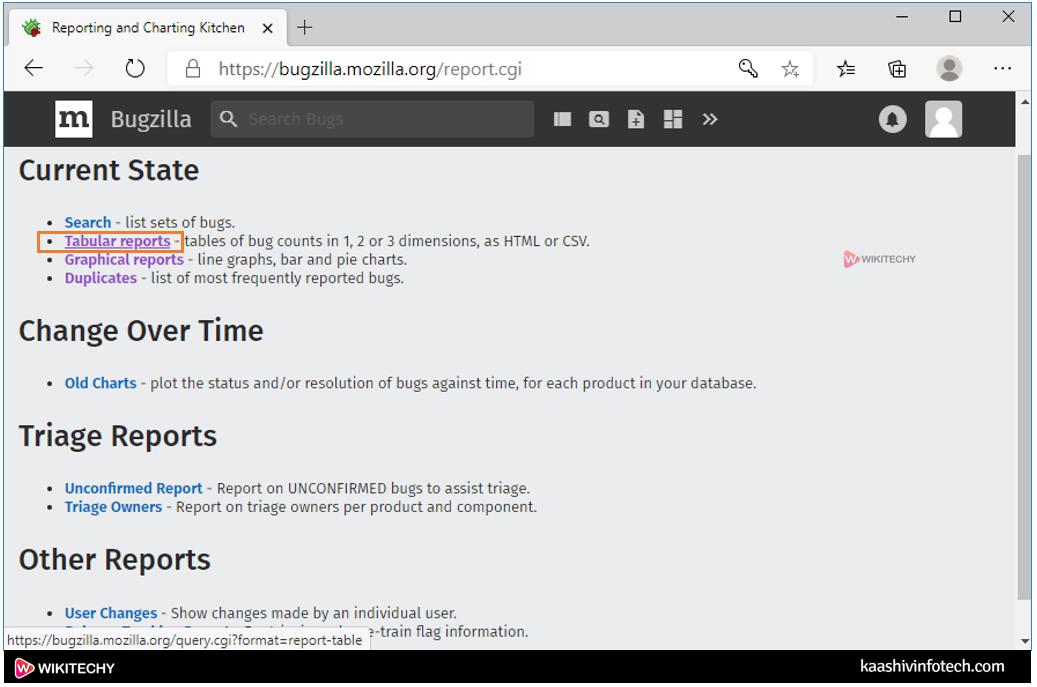Image resolution: width=1037 pixels, height=687 pixels.
Task: Click the Bugzilla notifications bell icon
Action: click(892, 119)
